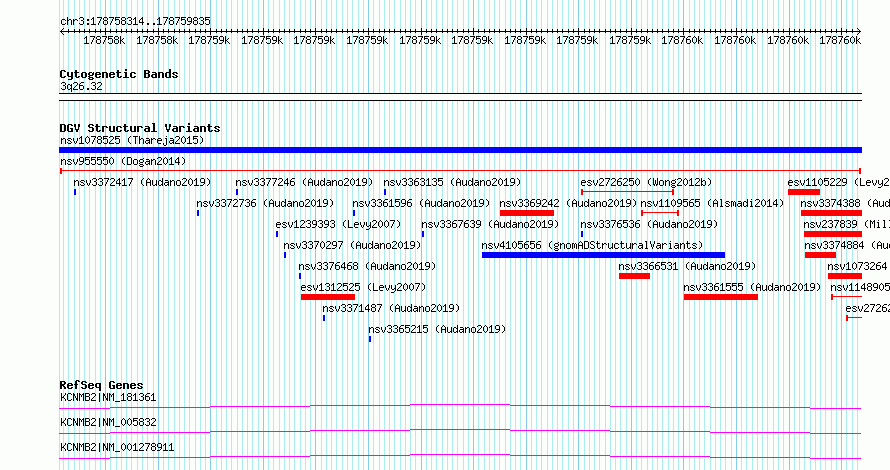Viewport: 890px width, 470px height.
Task: Click nsv4105656 (gnomADStructuralVariants) label
Action: [592, 245]
